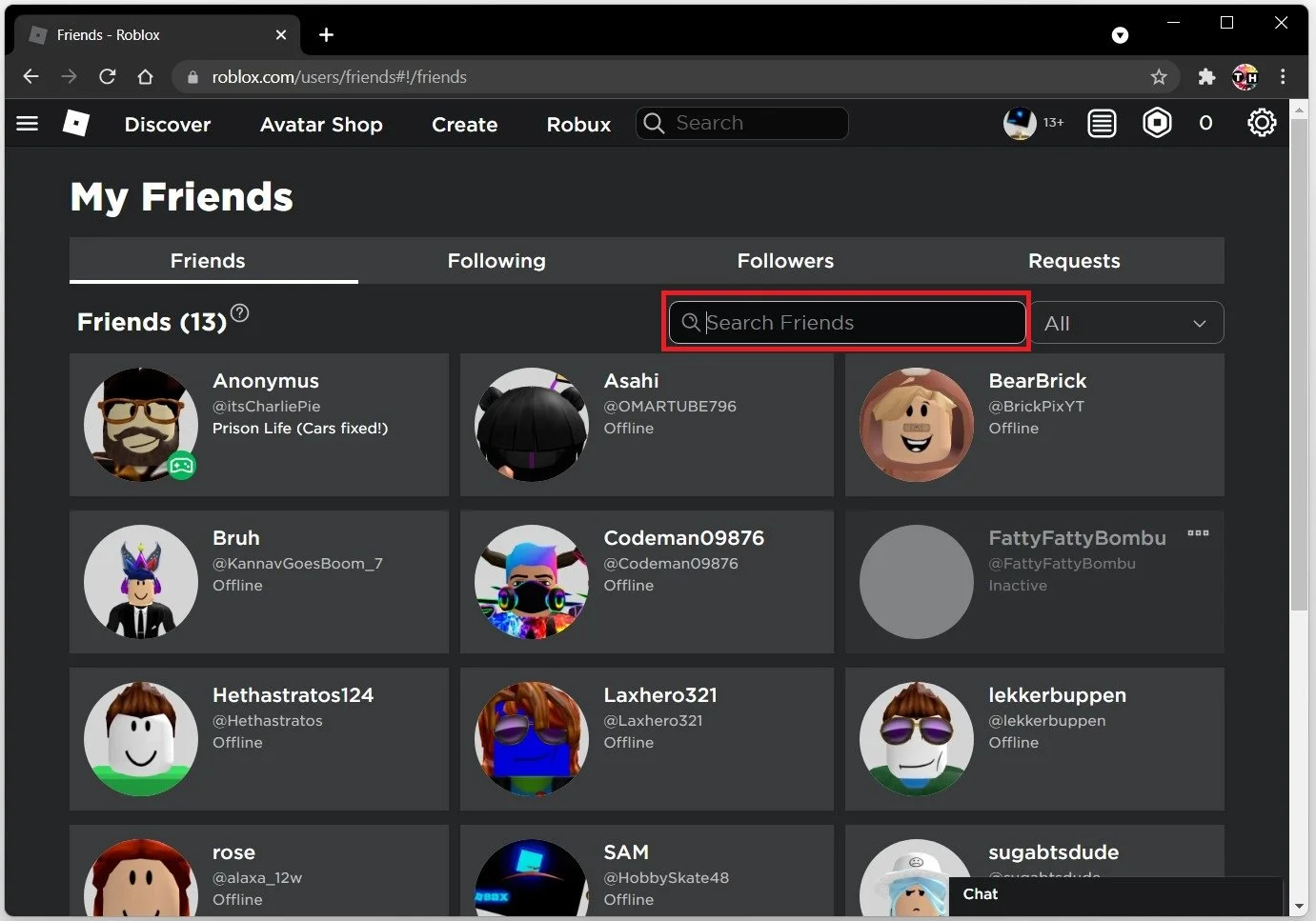
Task: Click the site security lock icon
Action: [x=193, y=77]
